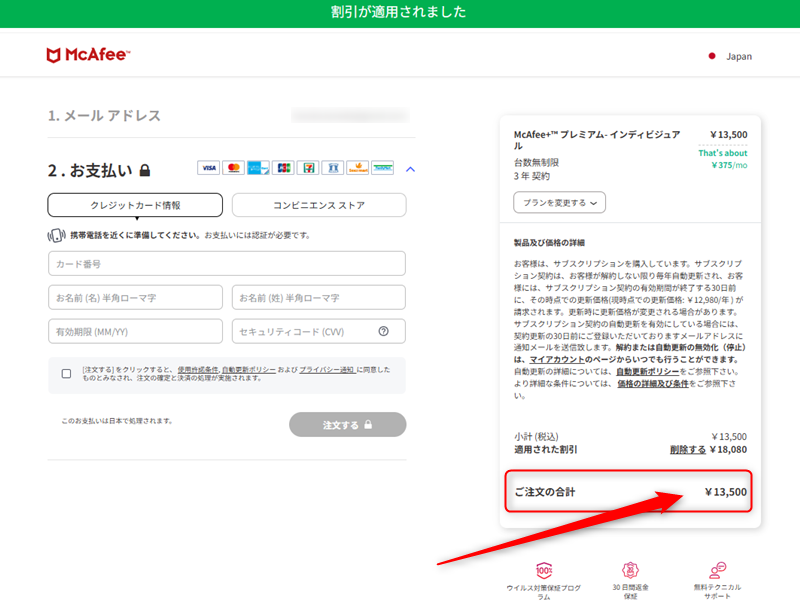The height and width of the screenshot is (610, 800).
Task: Click the 無料テクニカルサポート caption
Action: click(717, 592)
